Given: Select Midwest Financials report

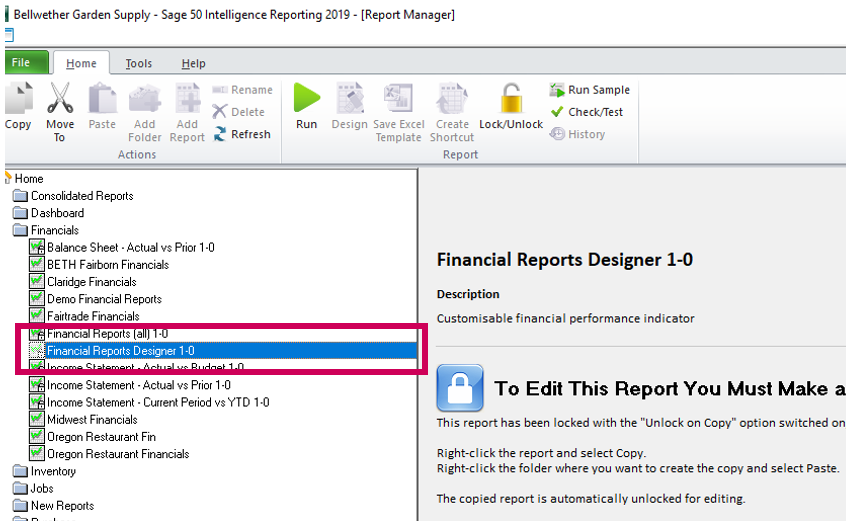Looking at the screenshot, I should 92,420.
